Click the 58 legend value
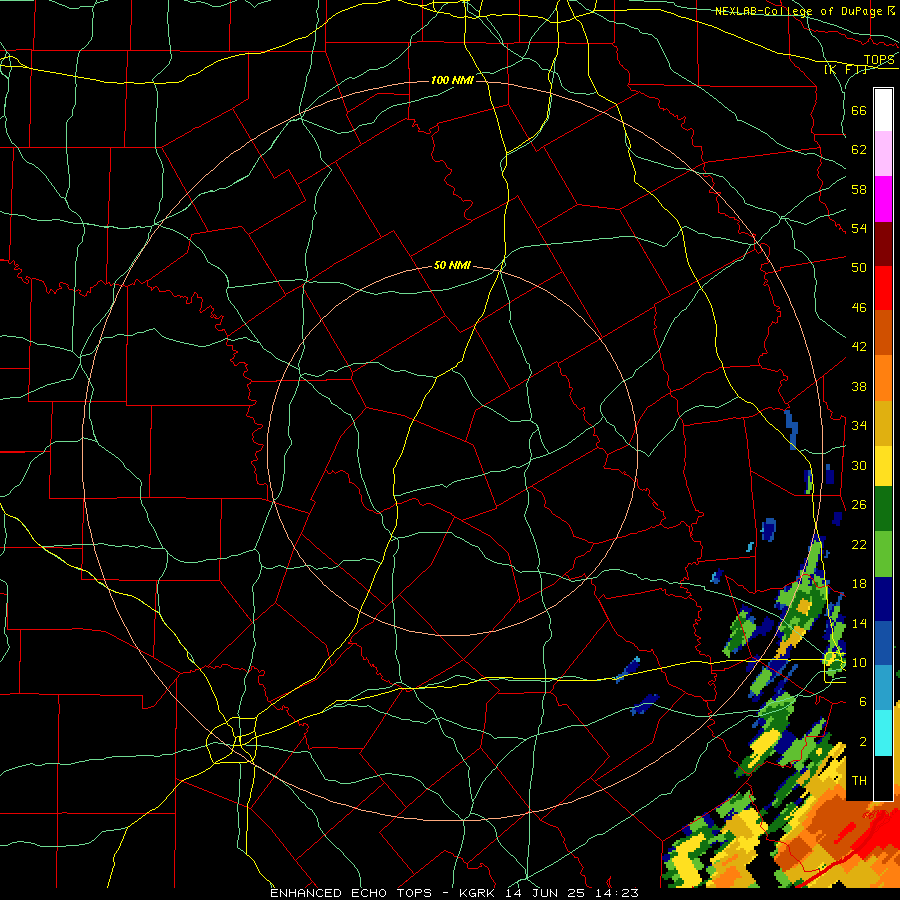This screenshot has height=900, width=900. 859,189
